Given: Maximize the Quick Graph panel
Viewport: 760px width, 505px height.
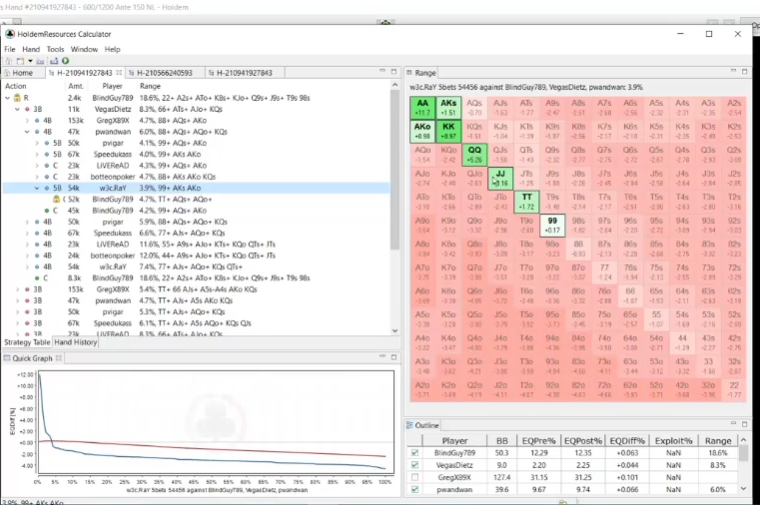Looking at the screenshot, I should pos(394,357).
